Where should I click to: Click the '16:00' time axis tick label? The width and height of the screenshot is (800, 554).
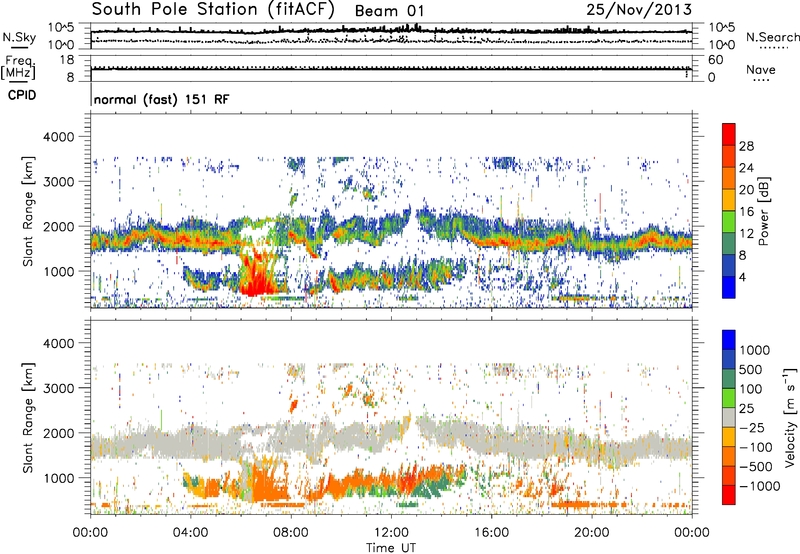(x=491, y=533)
